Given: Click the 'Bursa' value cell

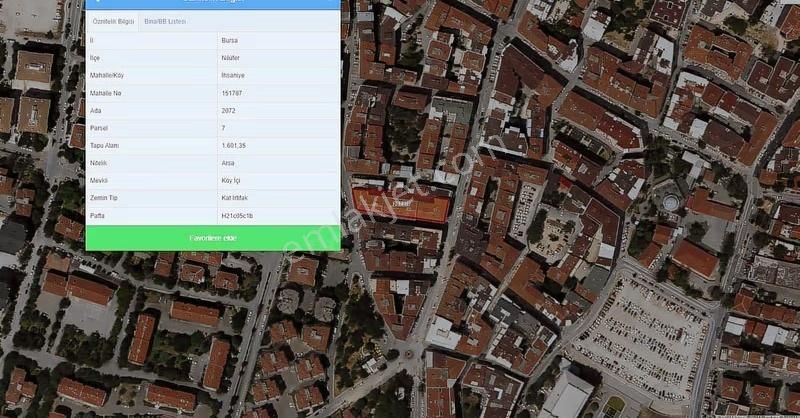Looking at the screenshot, I should pyautogui.click(x=229, y=40).
